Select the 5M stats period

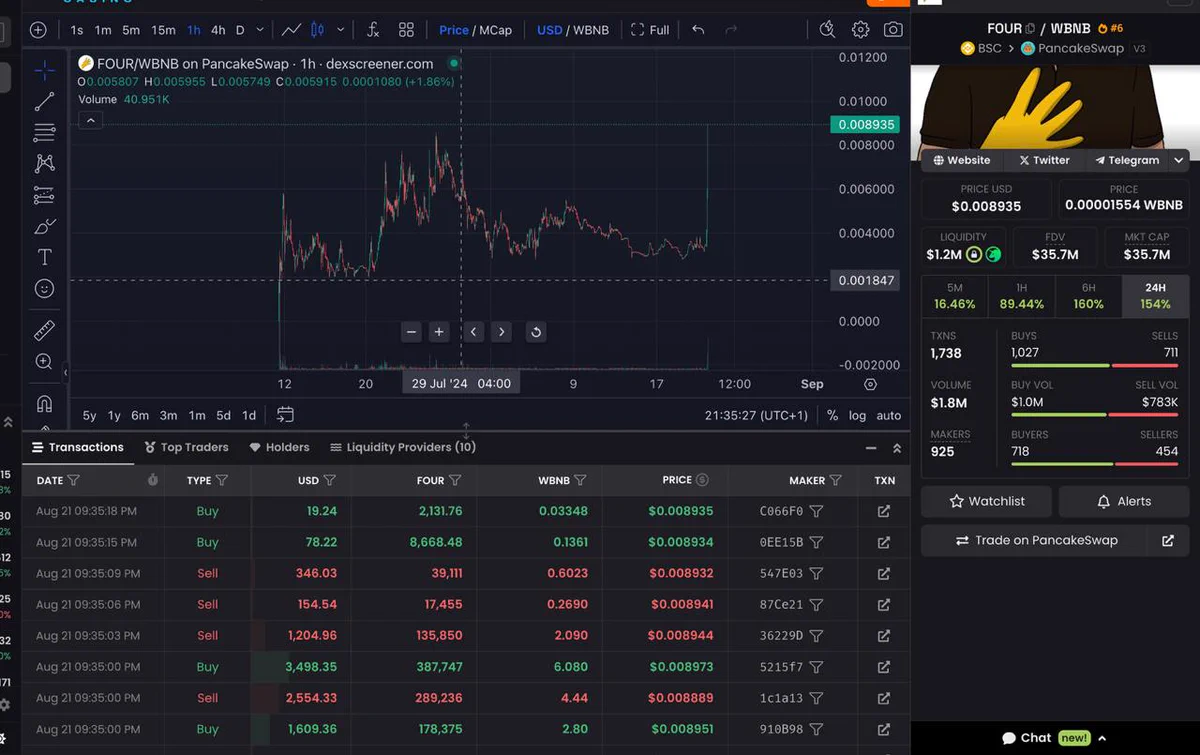coord(955,297)
